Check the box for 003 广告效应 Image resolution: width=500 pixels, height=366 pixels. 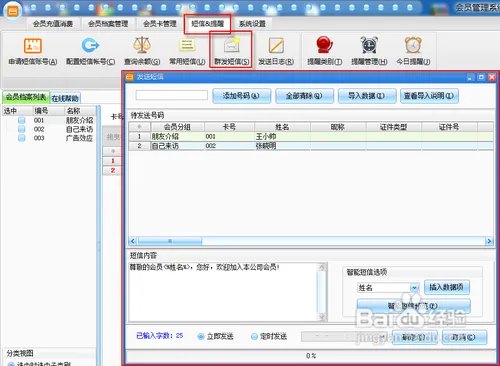(x=21, y=138)
